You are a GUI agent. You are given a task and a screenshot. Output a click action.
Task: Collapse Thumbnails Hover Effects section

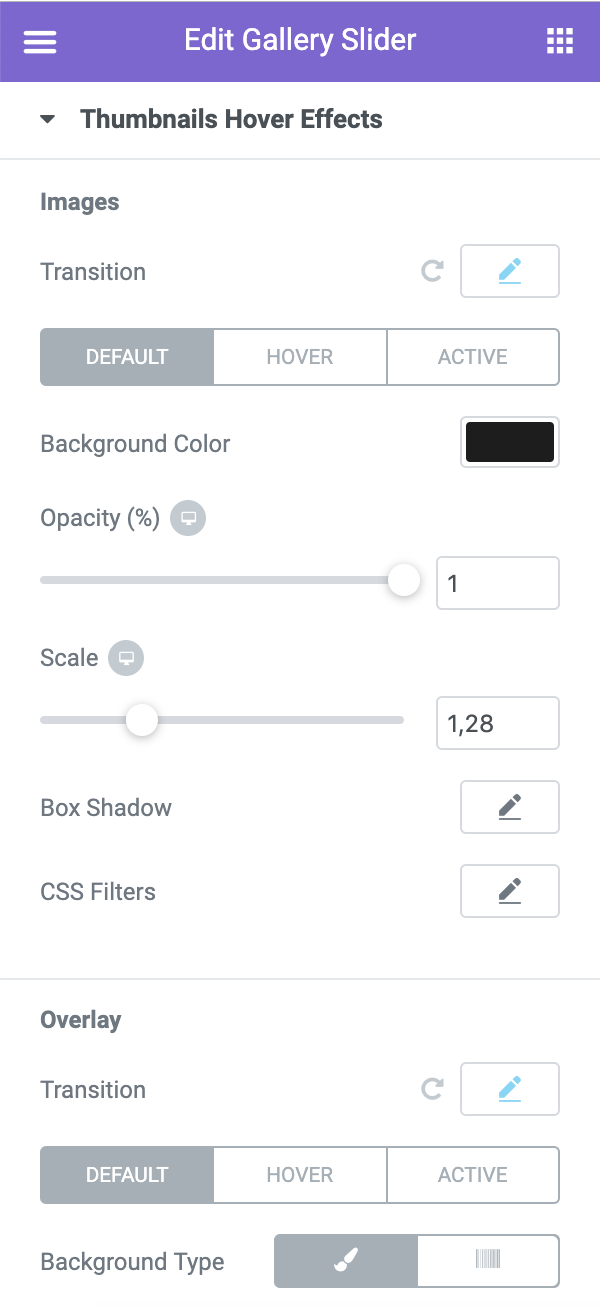tap(47, 119)
